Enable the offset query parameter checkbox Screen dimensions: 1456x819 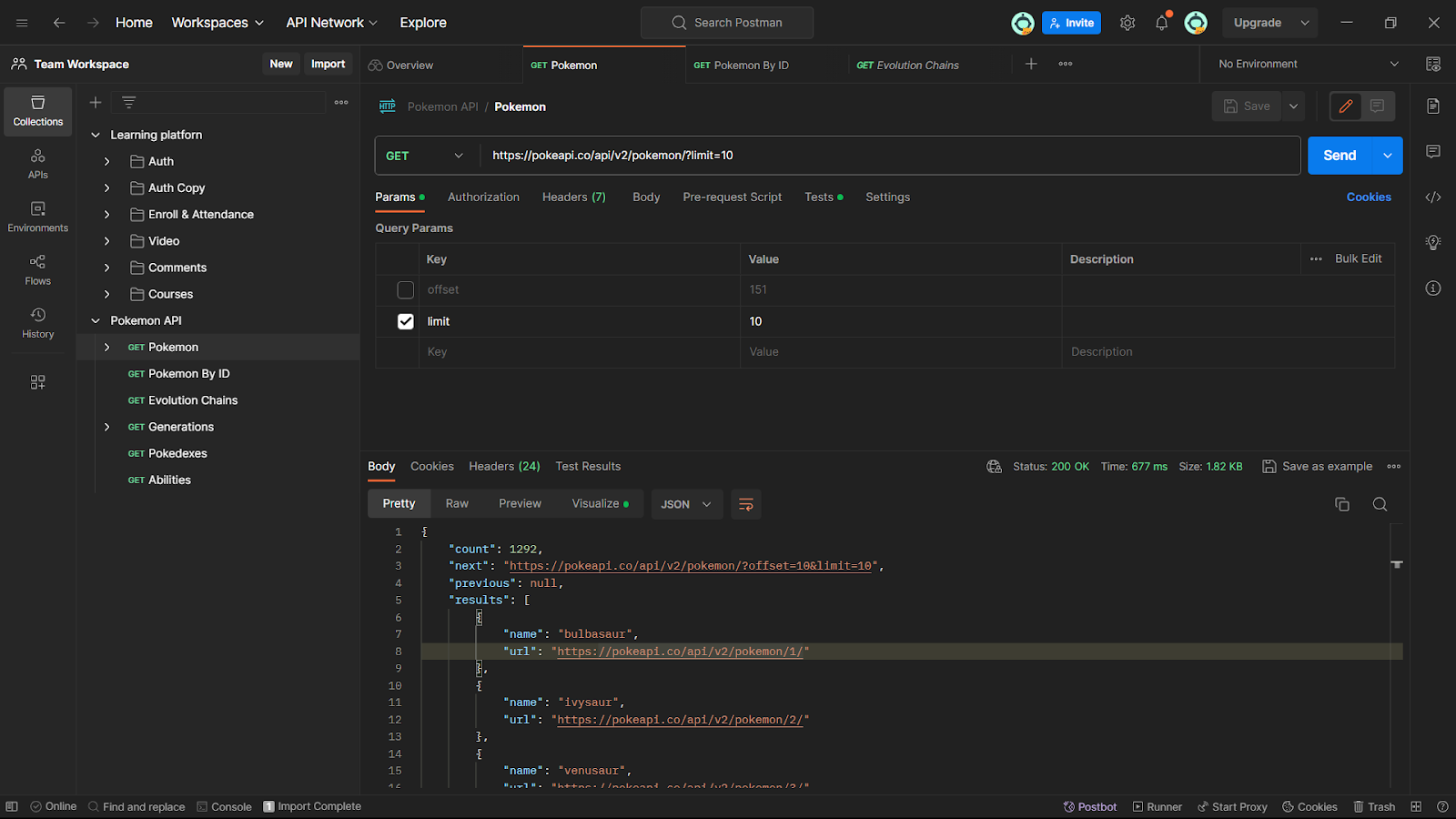click(x=406, y=290)
